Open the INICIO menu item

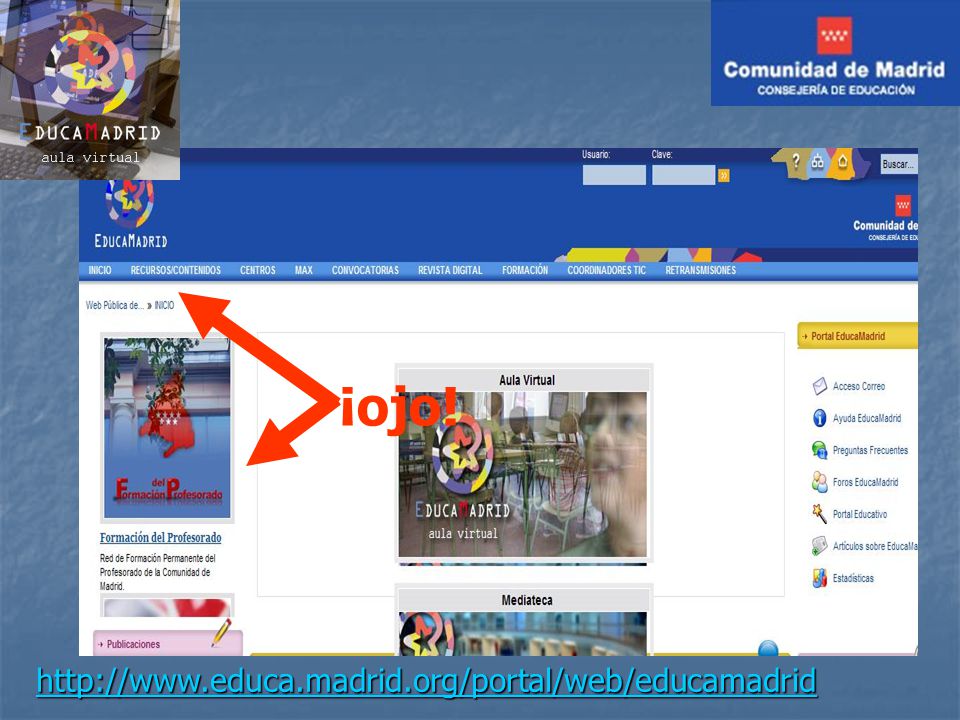100,270
